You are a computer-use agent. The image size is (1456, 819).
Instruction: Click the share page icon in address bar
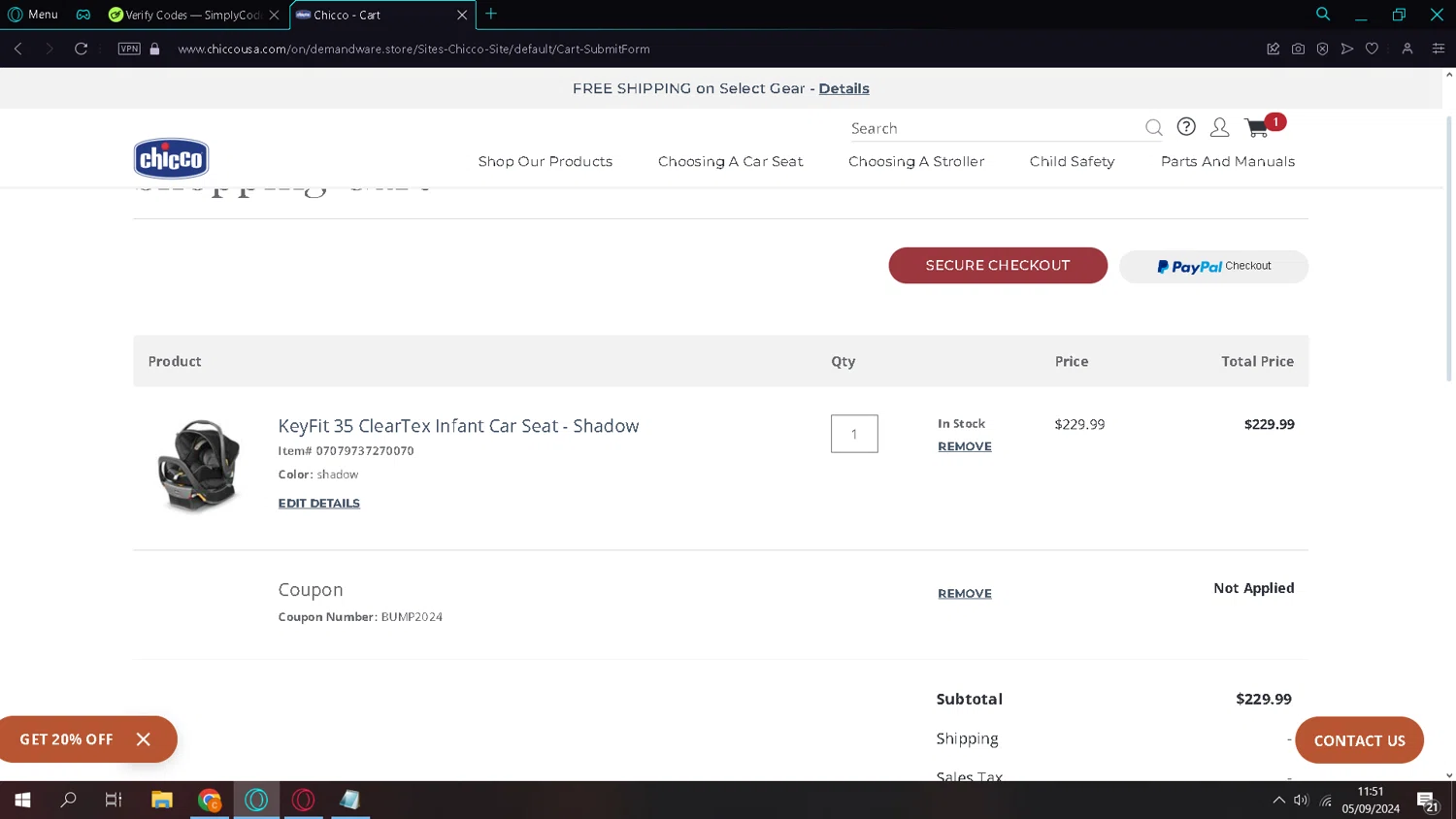click(1274, 49)
